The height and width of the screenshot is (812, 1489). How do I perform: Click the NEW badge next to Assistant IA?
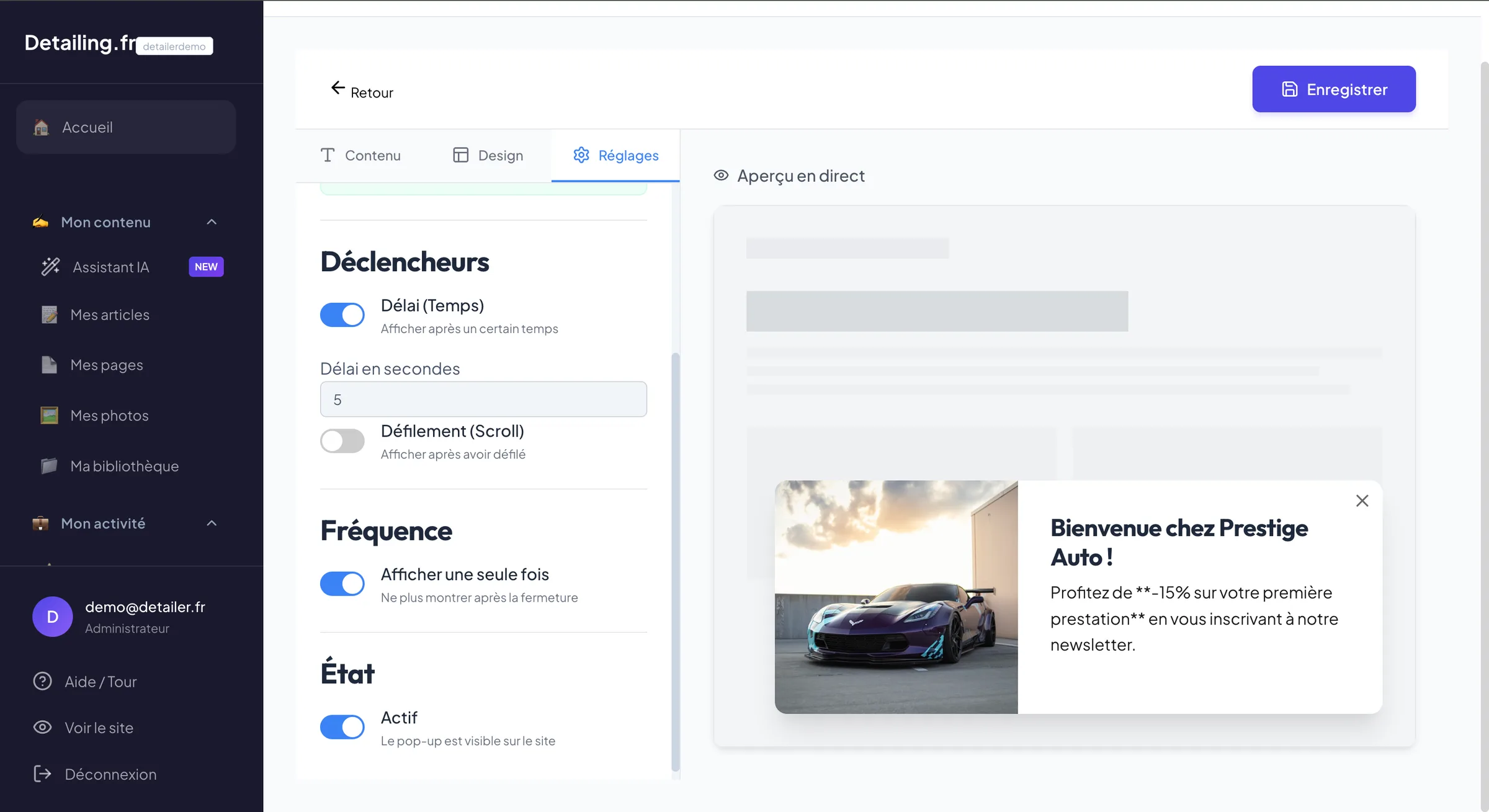[206, 267]
